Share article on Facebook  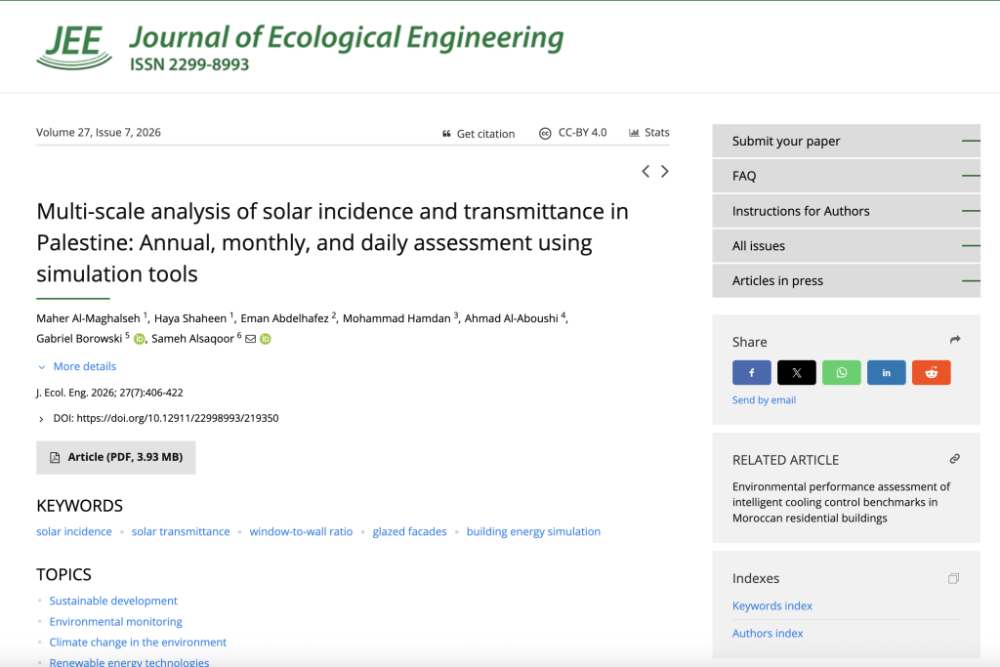pos(751,372)
